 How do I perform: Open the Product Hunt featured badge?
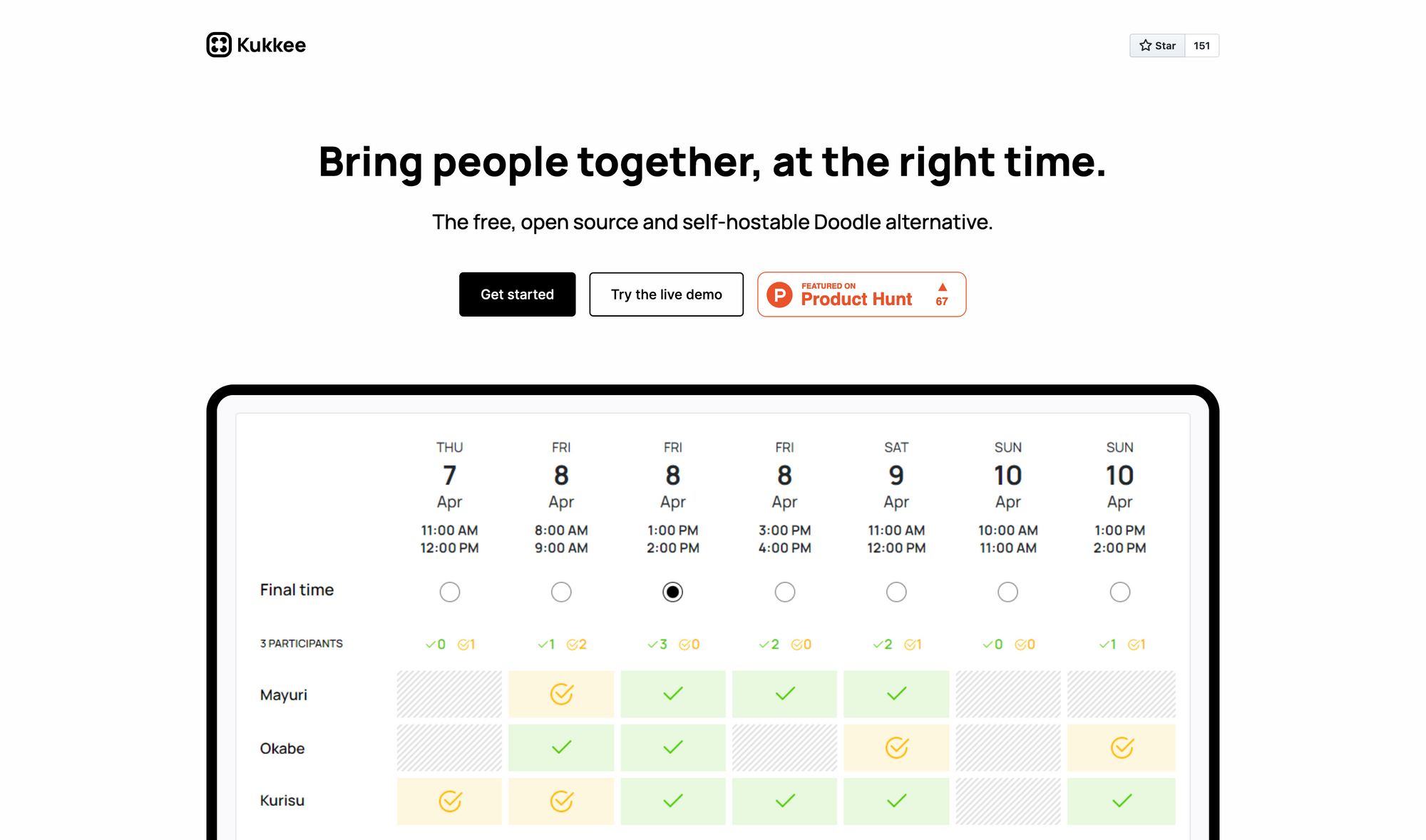[x=856, y=294]
